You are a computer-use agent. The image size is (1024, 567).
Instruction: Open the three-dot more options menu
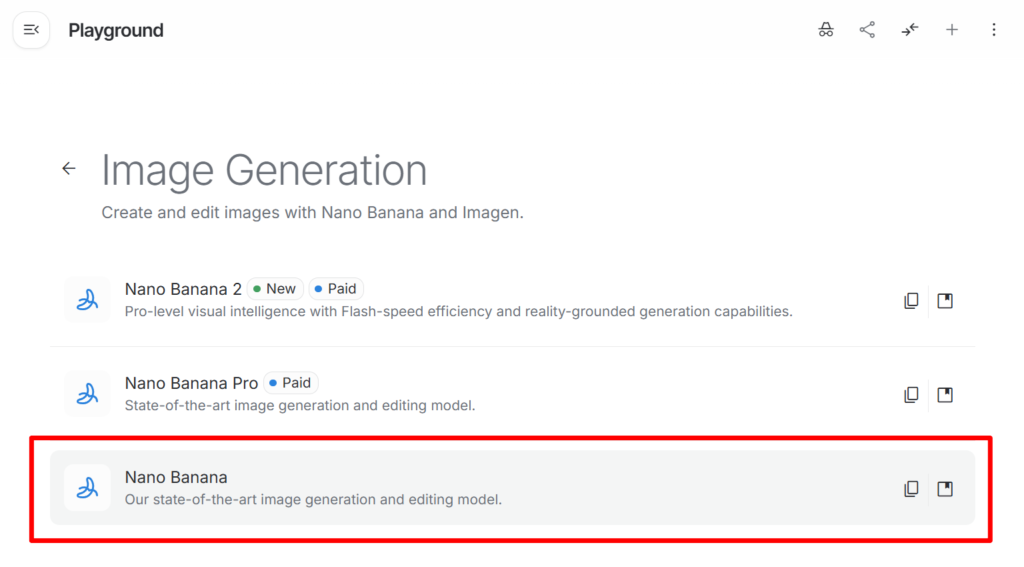(993, 30)
